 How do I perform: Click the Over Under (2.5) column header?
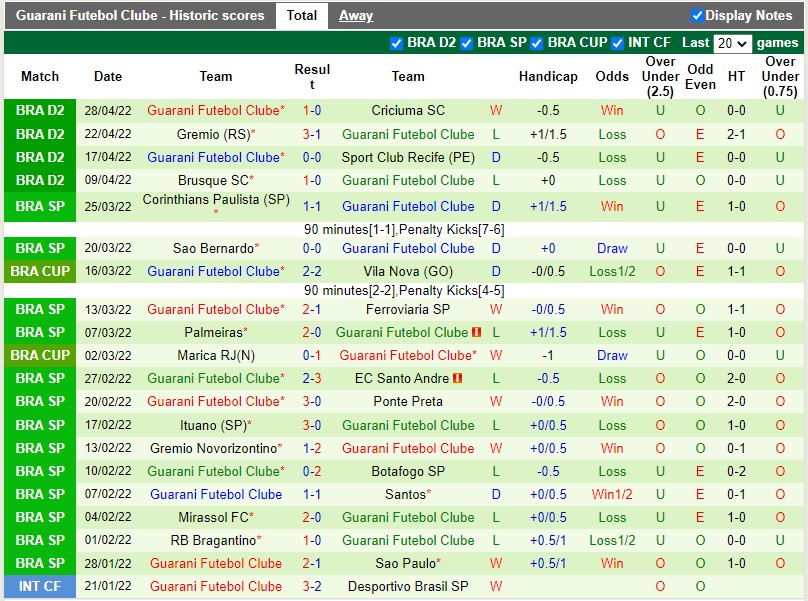660,76
